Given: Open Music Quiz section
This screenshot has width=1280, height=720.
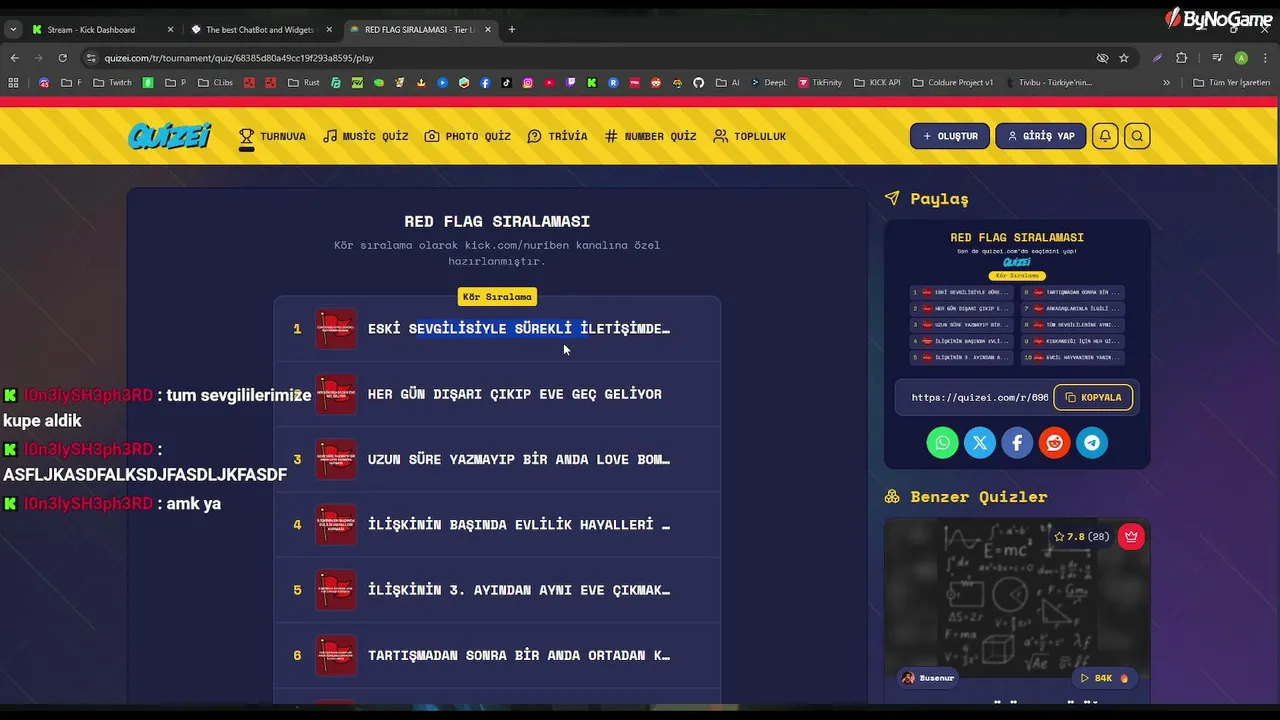Looking at the screenshot, I should tap(365, 136).
